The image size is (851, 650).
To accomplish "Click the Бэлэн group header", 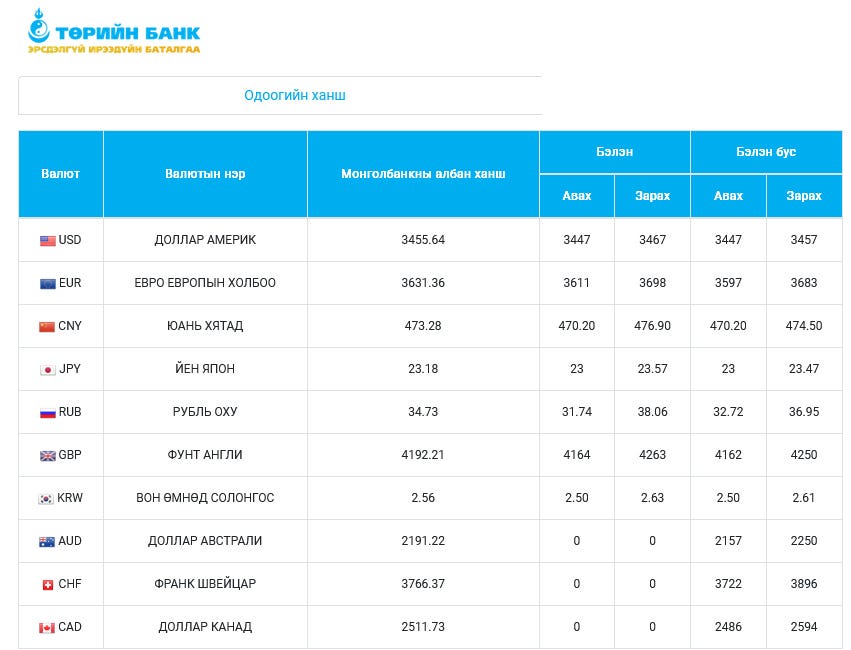I will click(614, 152).
